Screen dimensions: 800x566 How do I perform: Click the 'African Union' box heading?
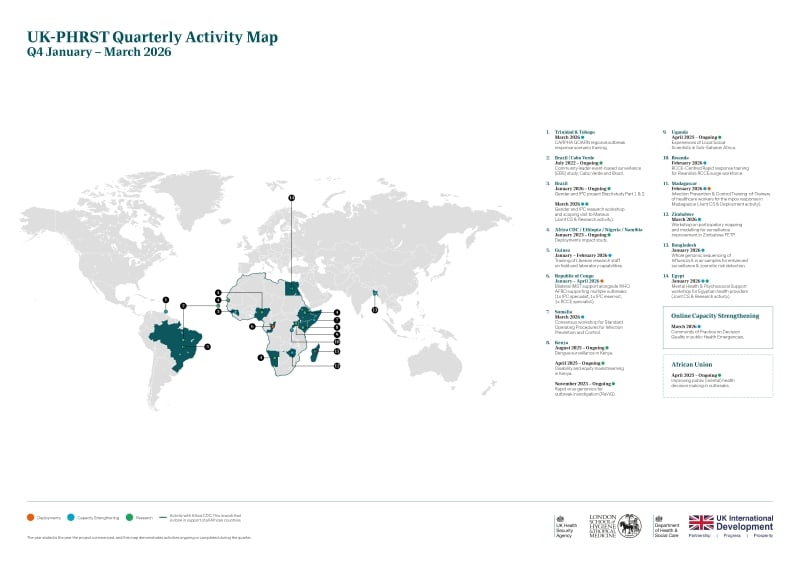[691, 364]
